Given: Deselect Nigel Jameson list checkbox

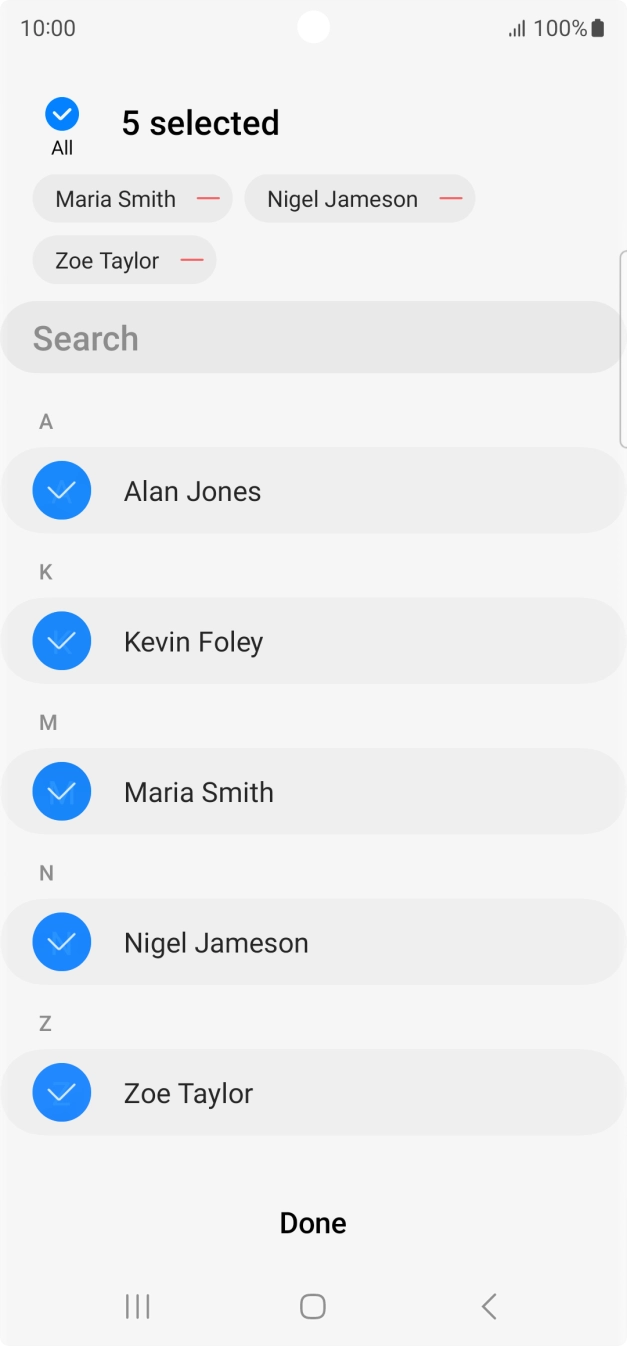Looking at the screenshot, I should (x=62, y=942).
